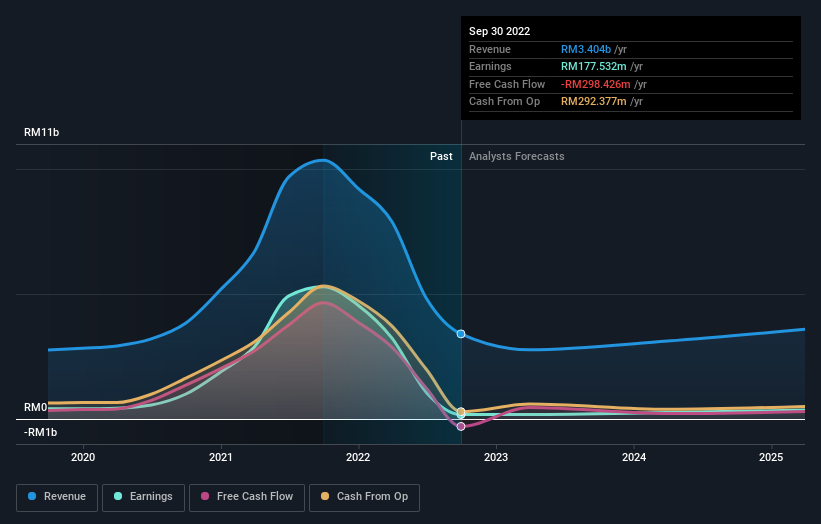
Task: Click the -RM1b y-axis label
Action: pyautogui.click(x=40, y=432)
